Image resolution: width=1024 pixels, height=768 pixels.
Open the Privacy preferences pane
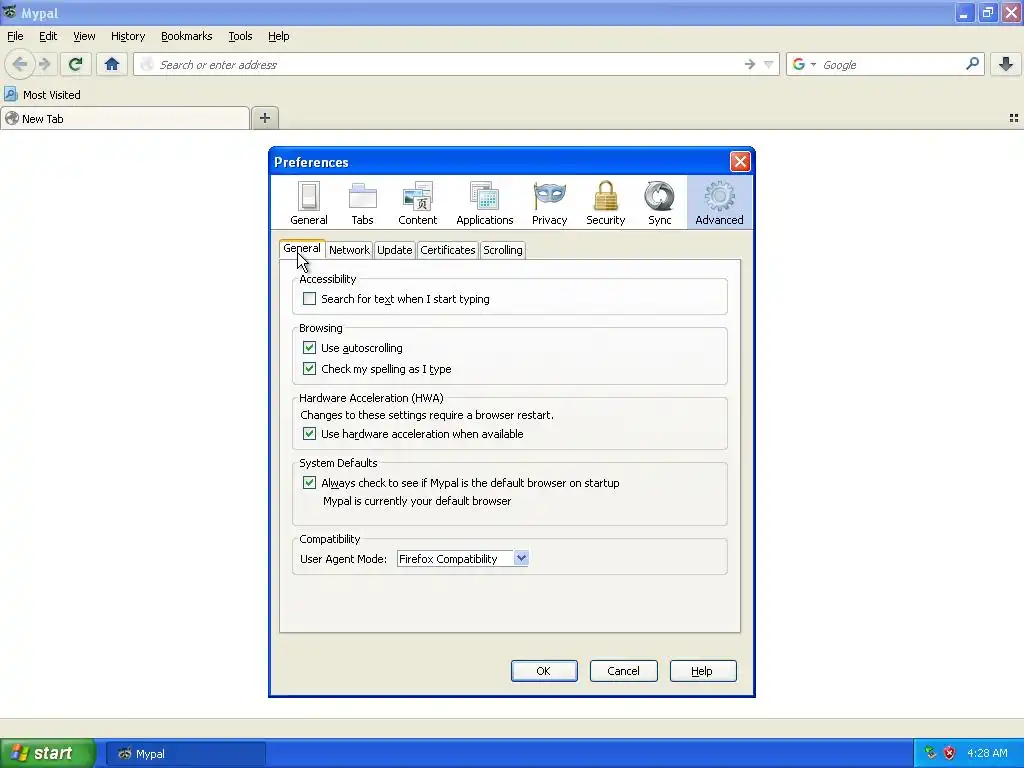pos(549,203)
